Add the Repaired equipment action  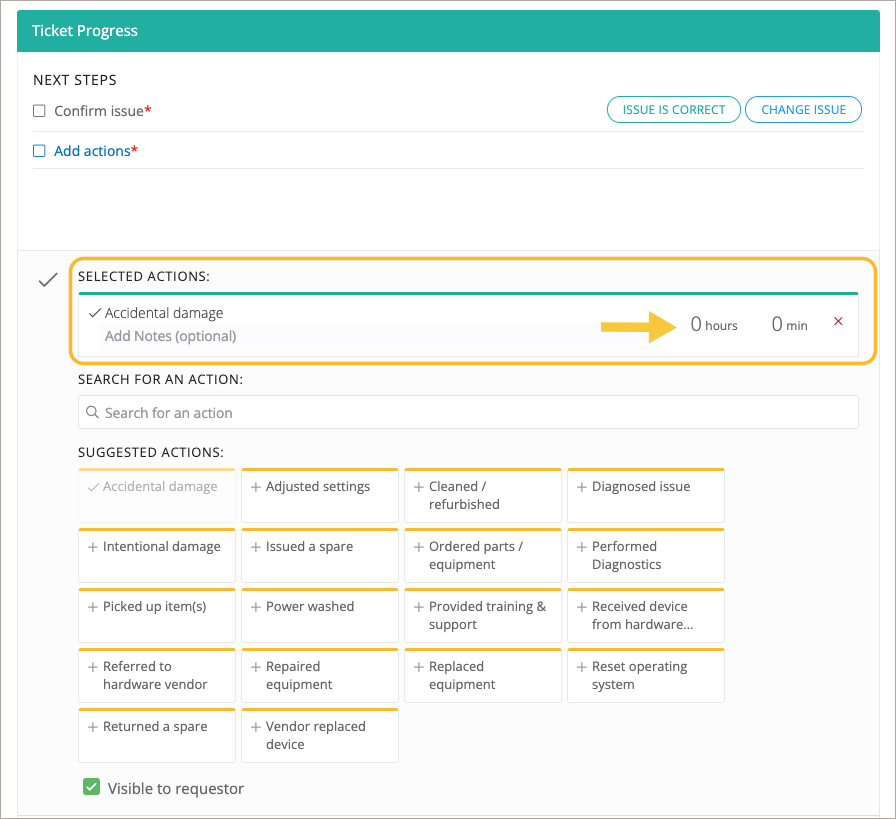(x=319, y=676)
